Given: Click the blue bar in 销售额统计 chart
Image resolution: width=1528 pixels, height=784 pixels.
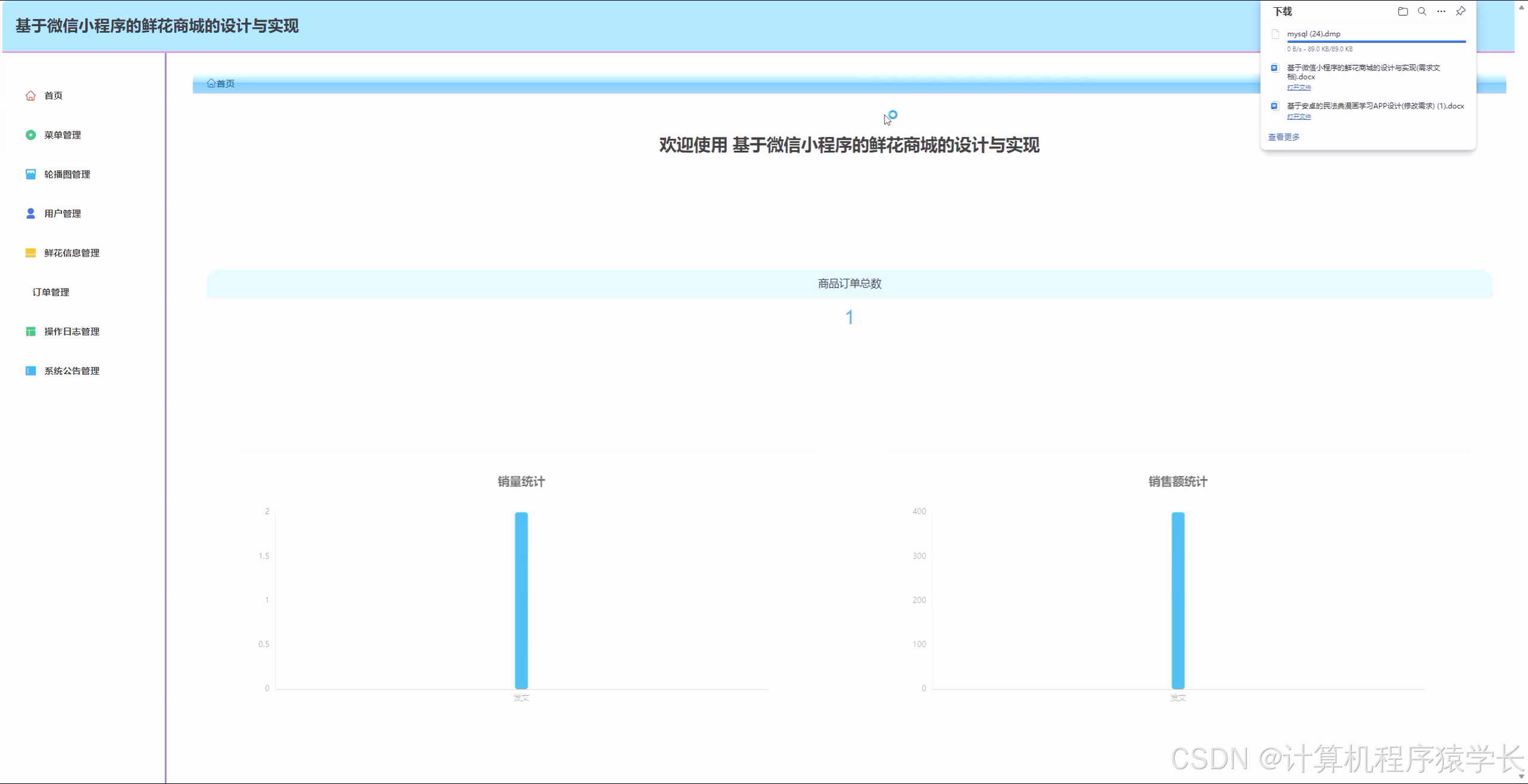Looking at the screenshot, I should 1178,600.
